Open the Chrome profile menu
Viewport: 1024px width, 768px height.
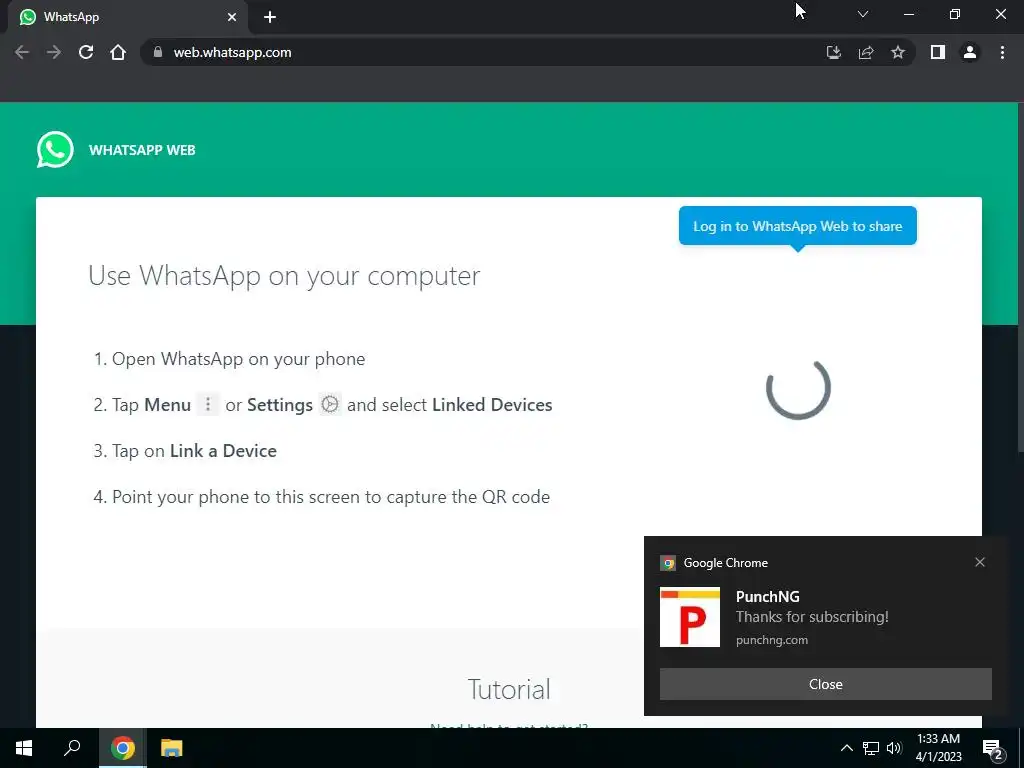click(970, 52)
